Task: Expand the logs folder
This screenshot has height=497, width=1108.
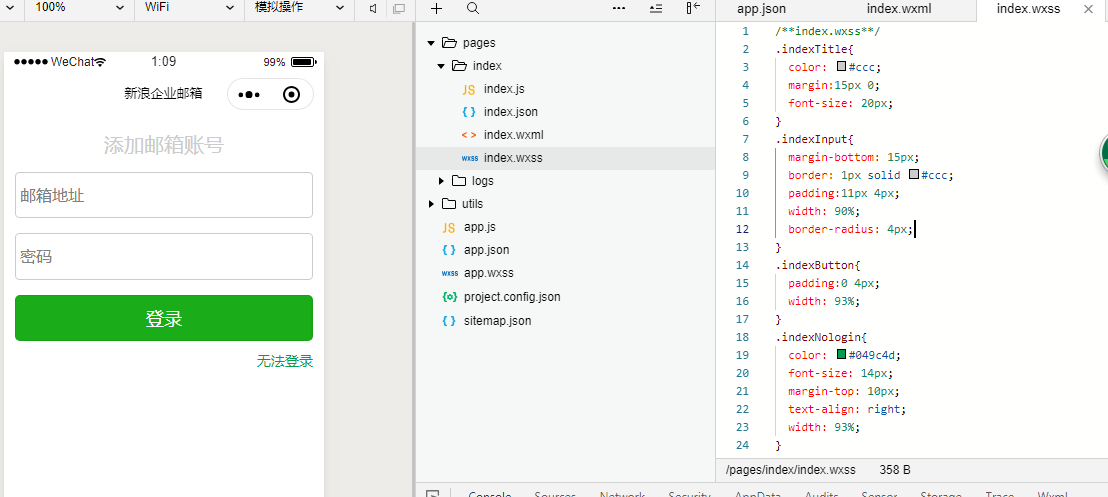Action: (x=441, y=181)
